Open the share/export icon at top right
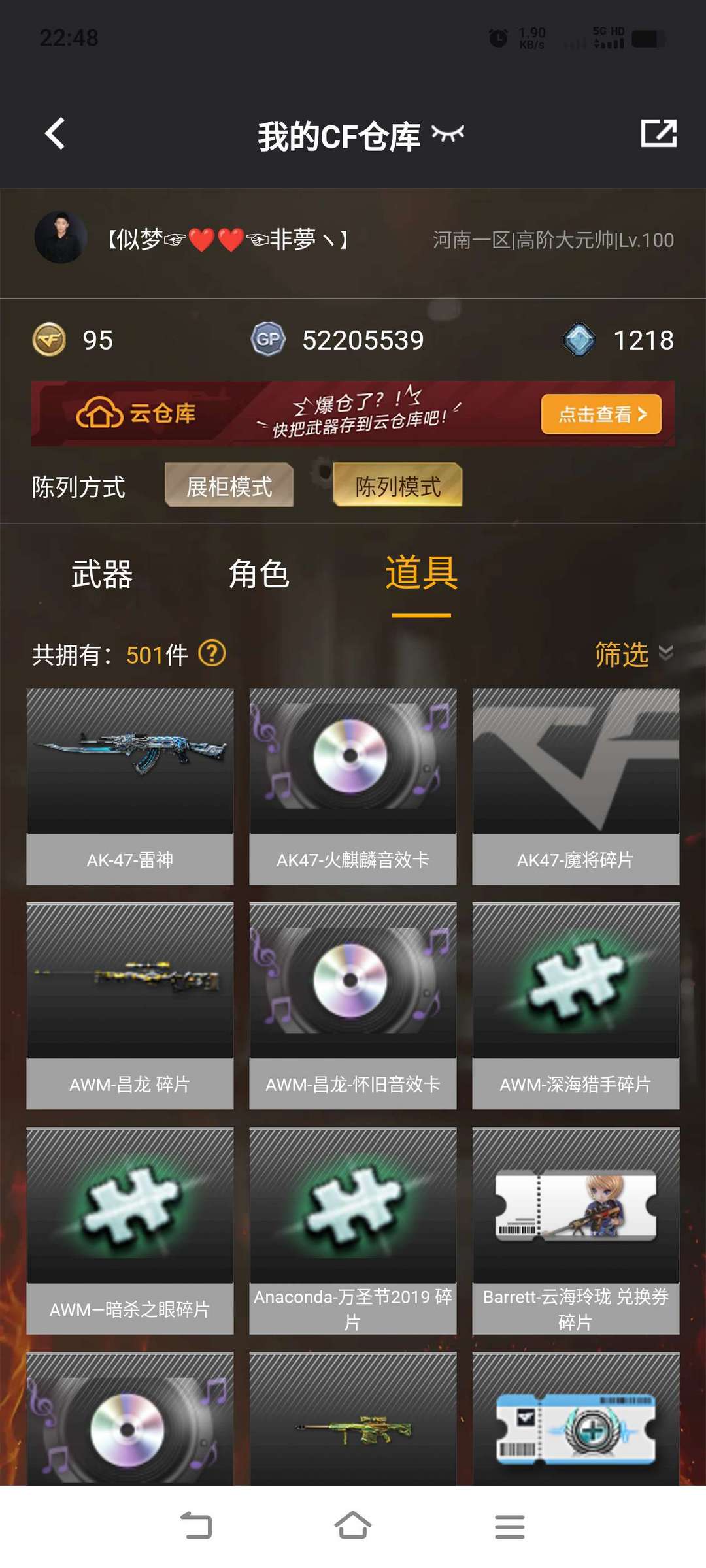 (658, 133)
